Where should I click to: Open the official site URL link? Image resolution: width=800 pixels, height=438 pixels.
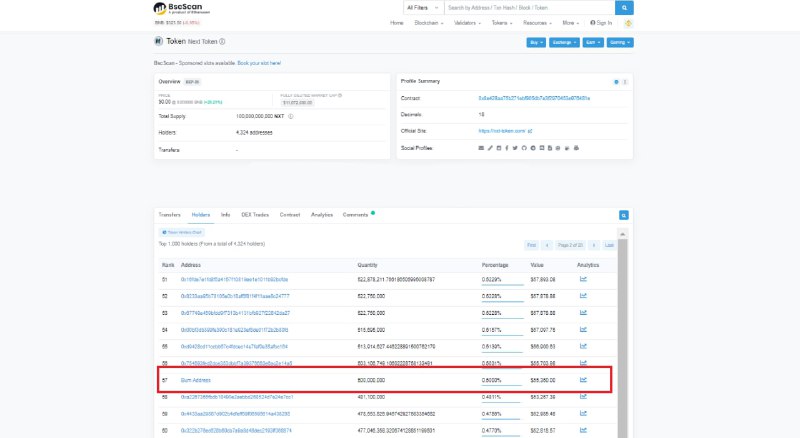tap(502, 131)
